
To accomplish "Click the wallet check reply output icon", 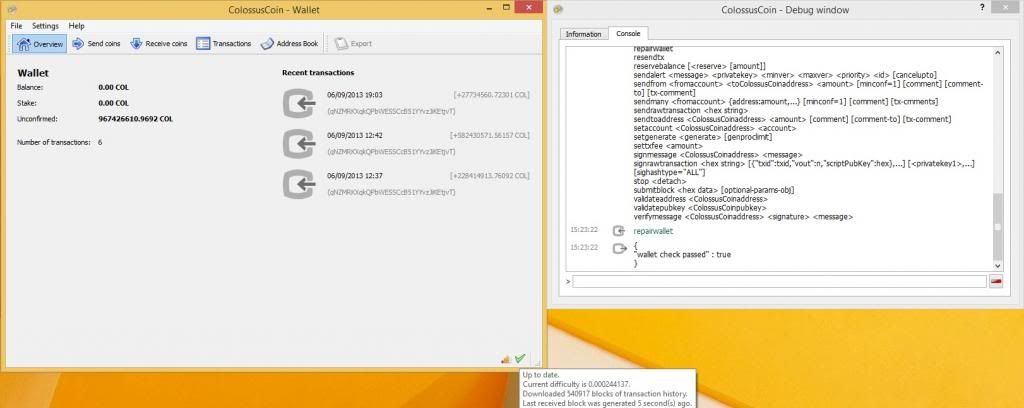I will (x=619, y=248).
